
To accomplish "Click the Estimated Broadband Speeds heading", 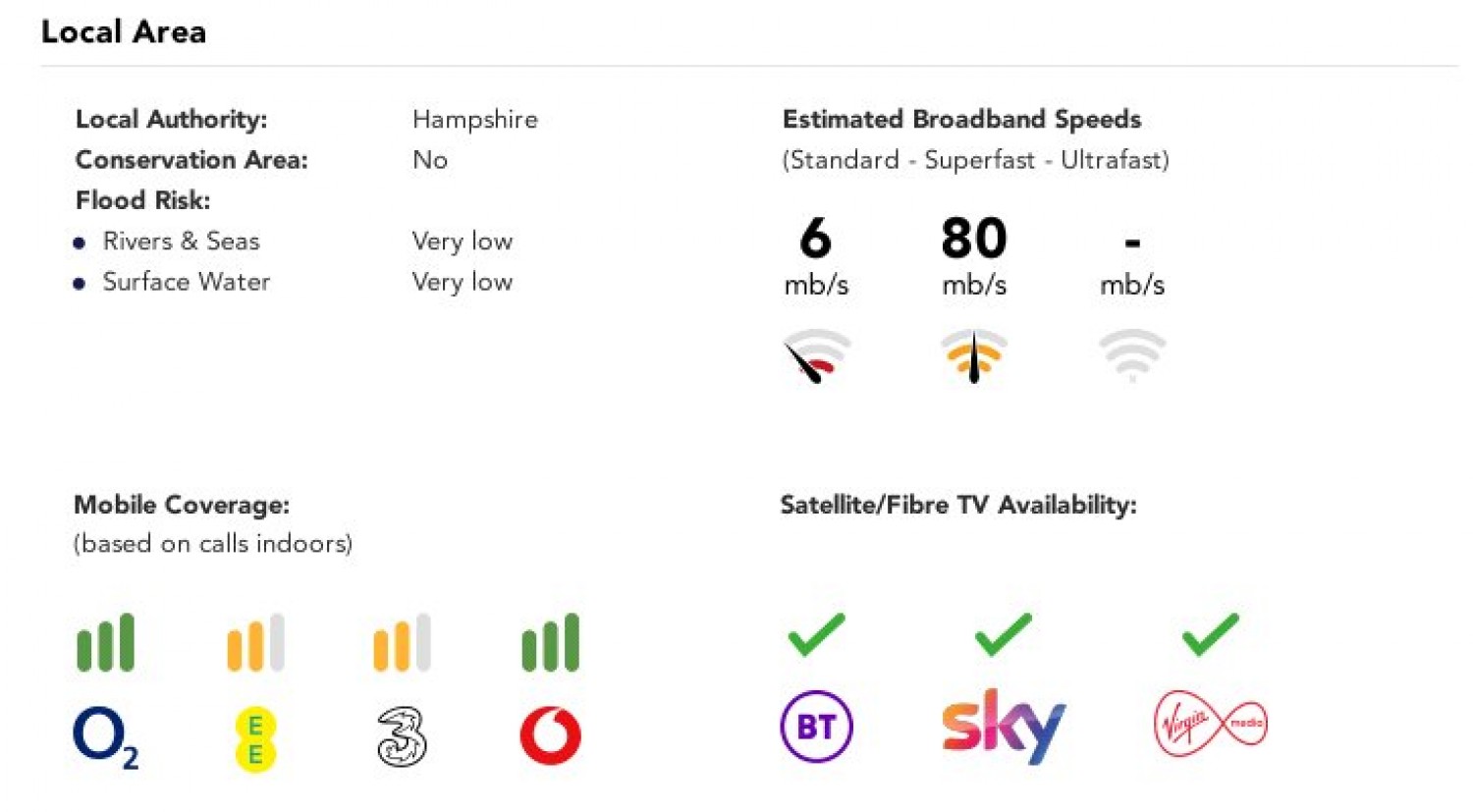I will pyautogui.click(x=961, y=120).
